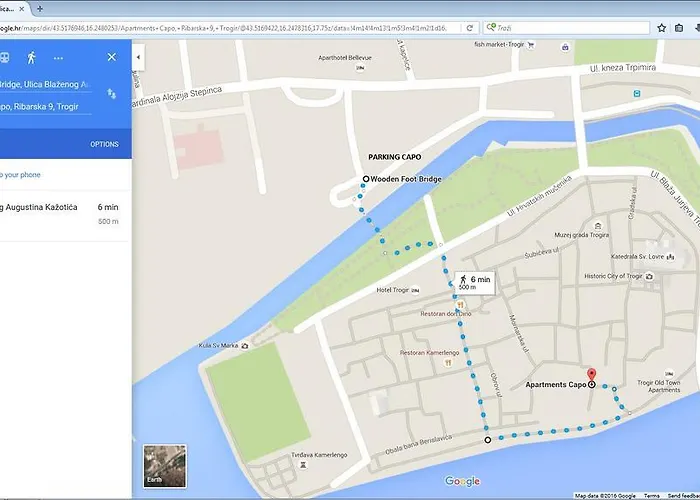Collapse the side panel with arrow
700x500 pixels.
pos(138,59)
